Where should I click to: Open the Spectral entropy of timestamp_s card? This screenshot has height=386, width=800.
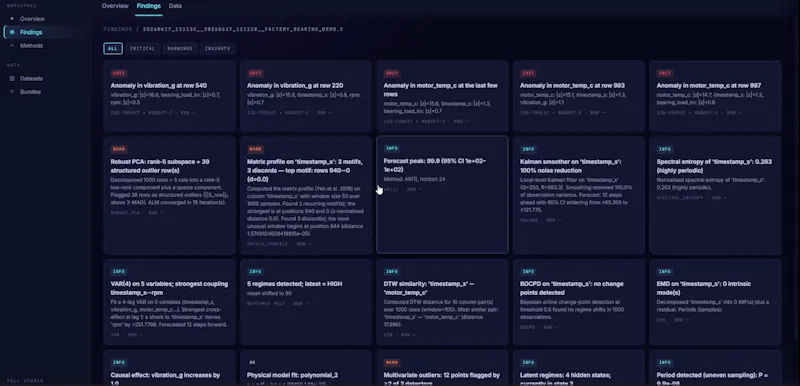[715, 195]
